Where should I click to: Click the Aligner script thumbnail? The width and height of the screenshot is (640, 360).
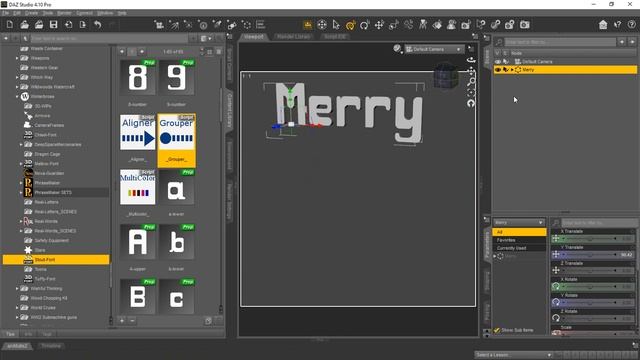(138, 132)
